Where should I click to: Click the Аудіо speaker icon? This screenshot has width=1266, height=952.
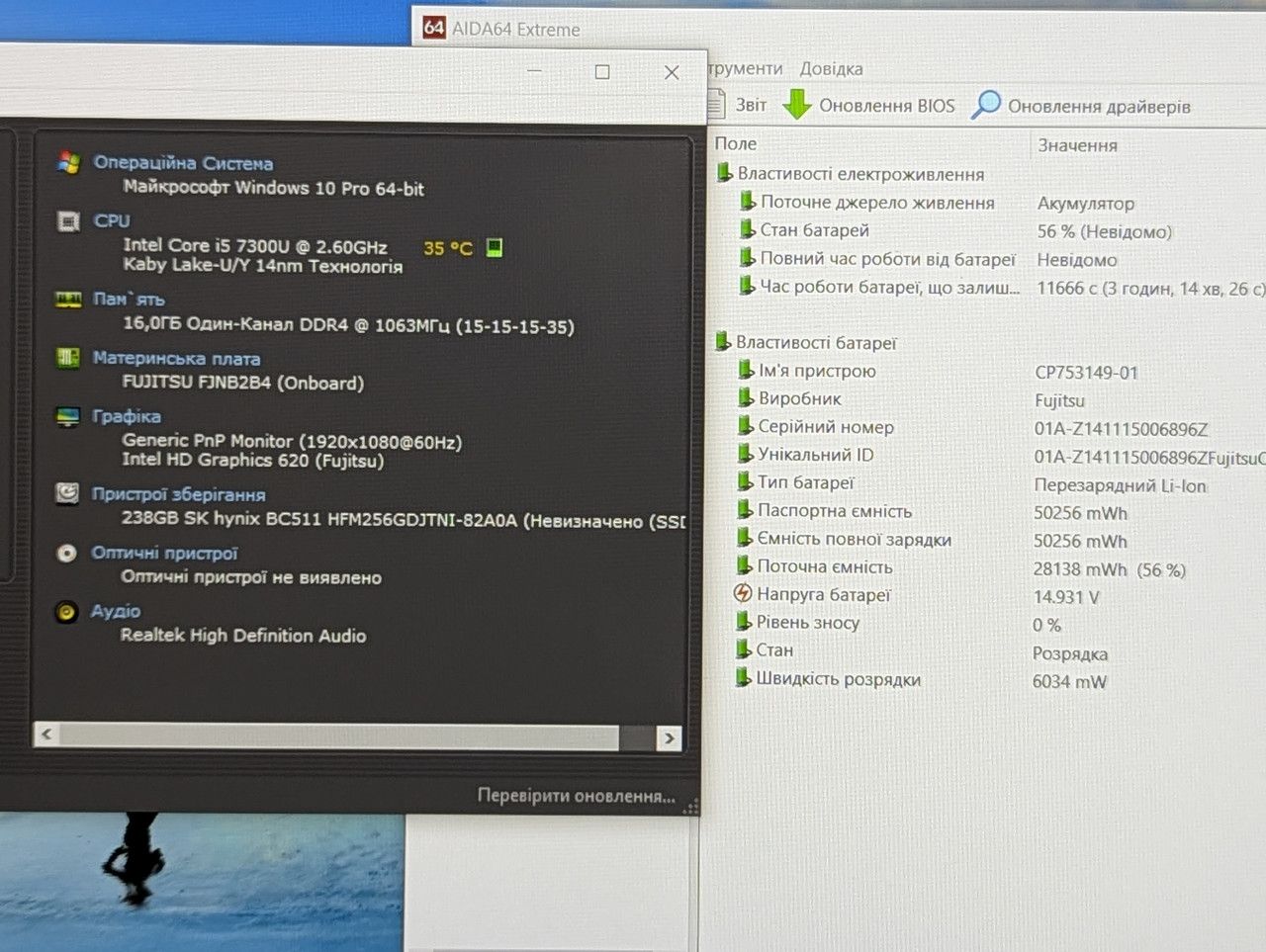(x=66, y=613)
